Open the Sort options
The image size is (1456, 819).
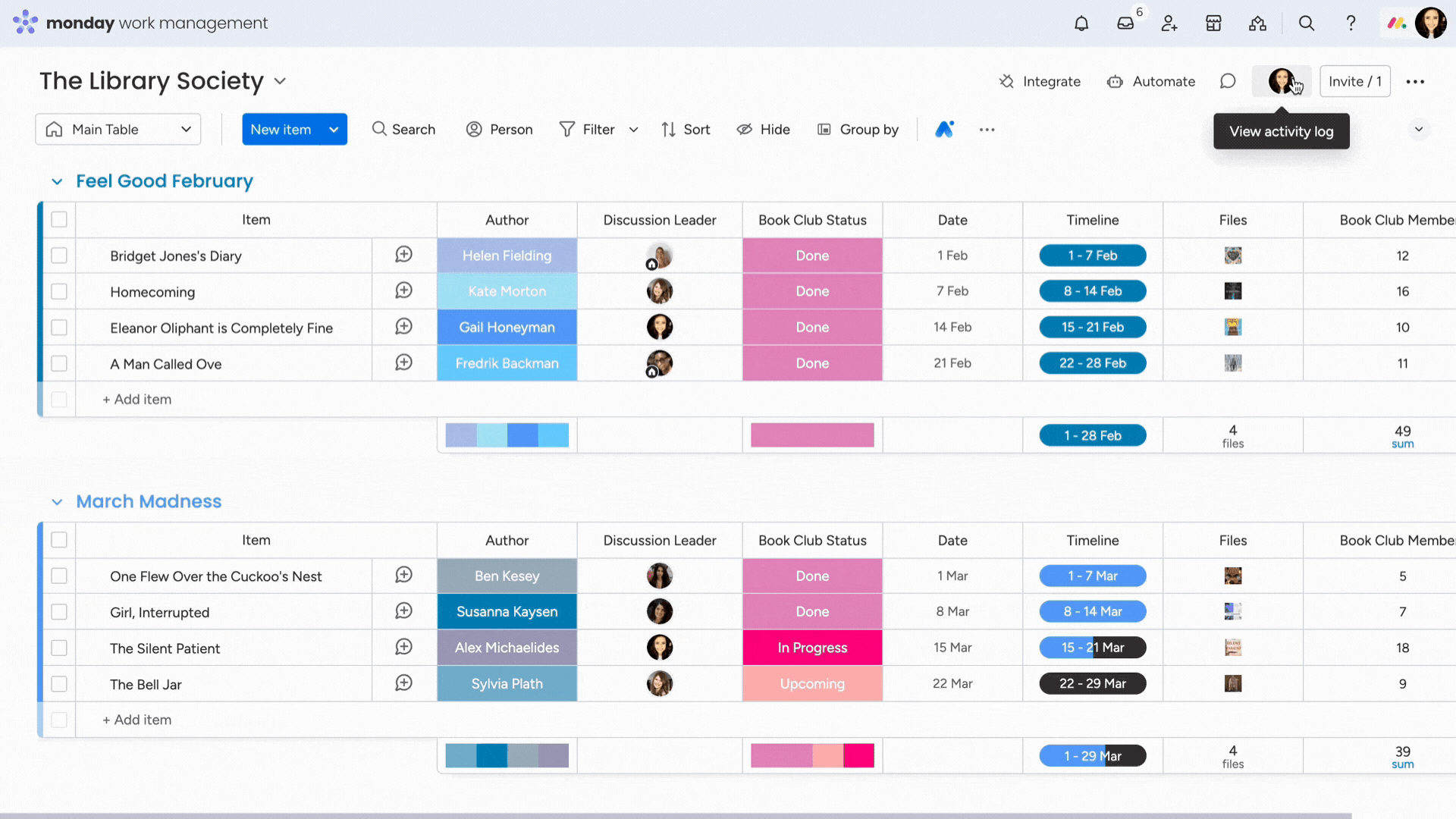tap(686, 130)
